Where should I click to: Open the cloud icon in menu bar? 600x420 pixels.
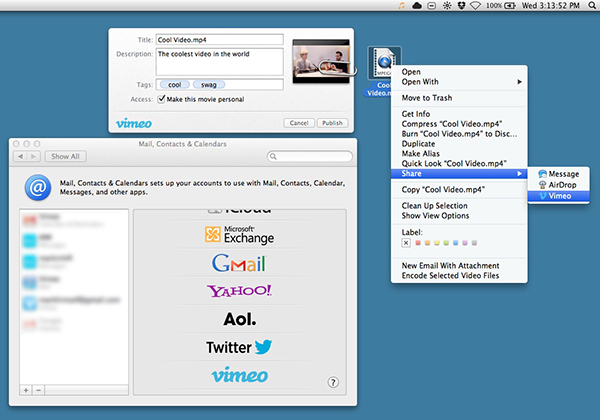click(x=417, y=5)
